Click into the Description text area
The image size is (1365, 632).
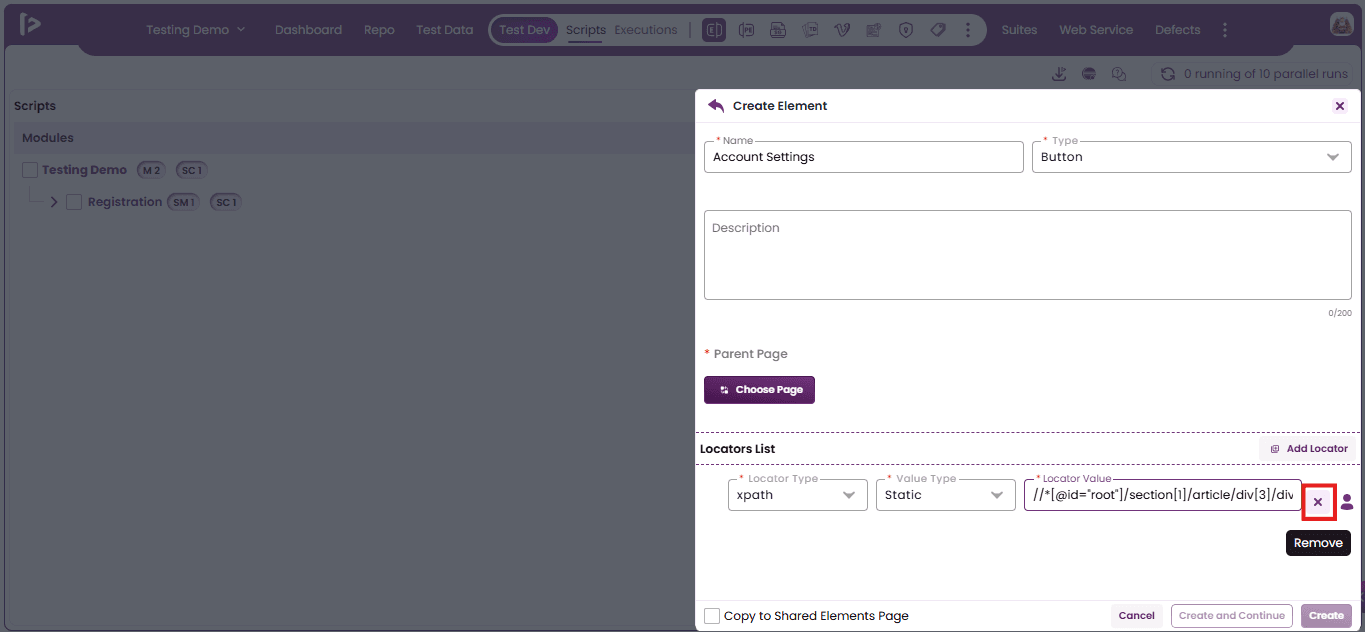[x=1028, y=255]
